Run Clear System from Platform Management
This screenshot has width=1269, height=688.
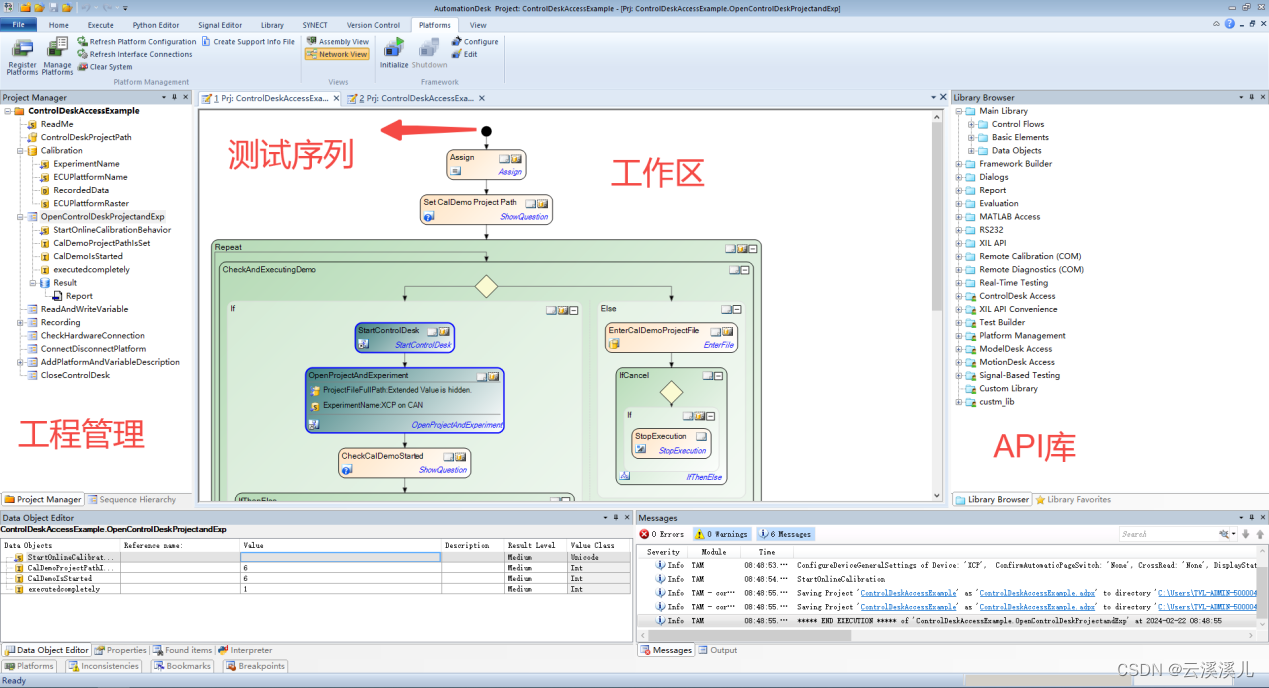(109, 67)
